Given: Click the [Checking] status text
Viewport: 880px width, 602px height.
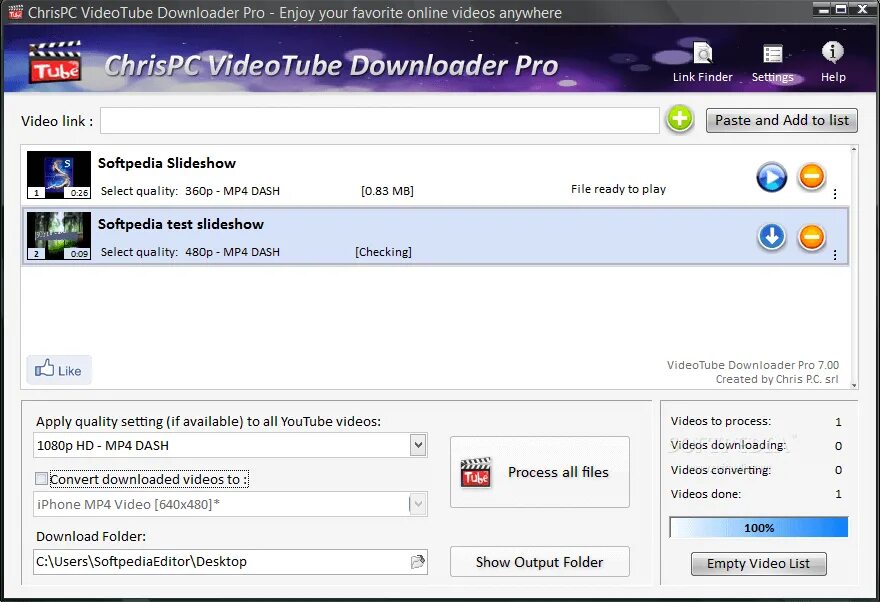Looking at the screenshot, I should point(383,252).
